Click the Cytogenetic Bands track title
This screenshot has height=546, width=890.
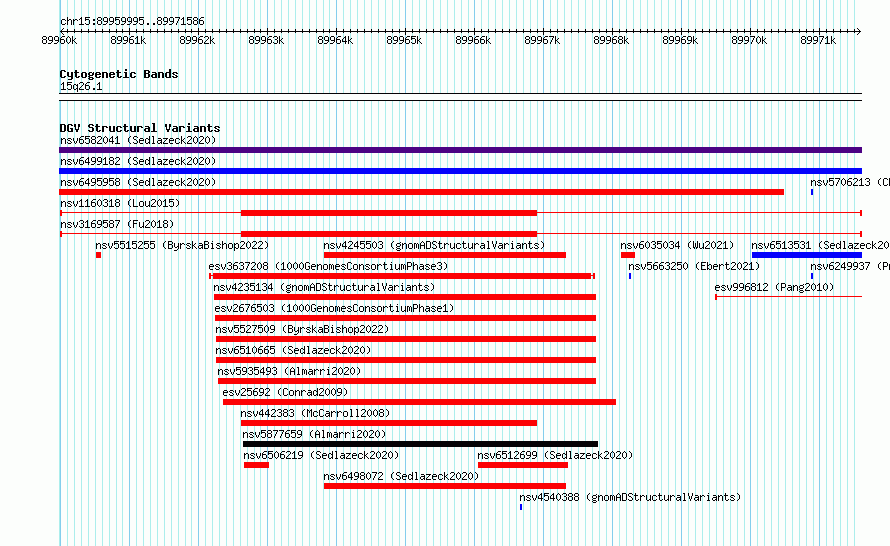tap(119, 74)
